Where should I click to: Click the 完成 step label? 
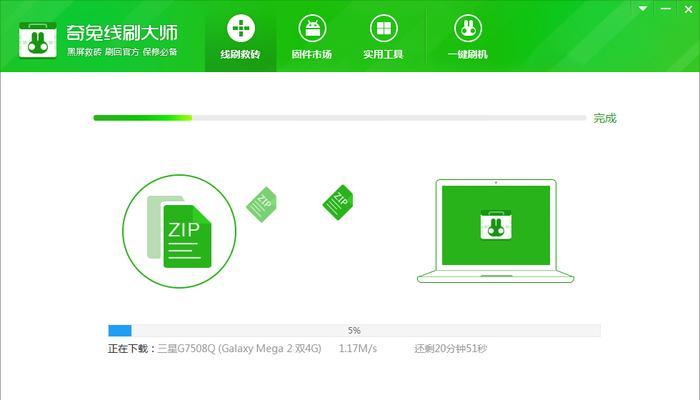tap(604, 118)
